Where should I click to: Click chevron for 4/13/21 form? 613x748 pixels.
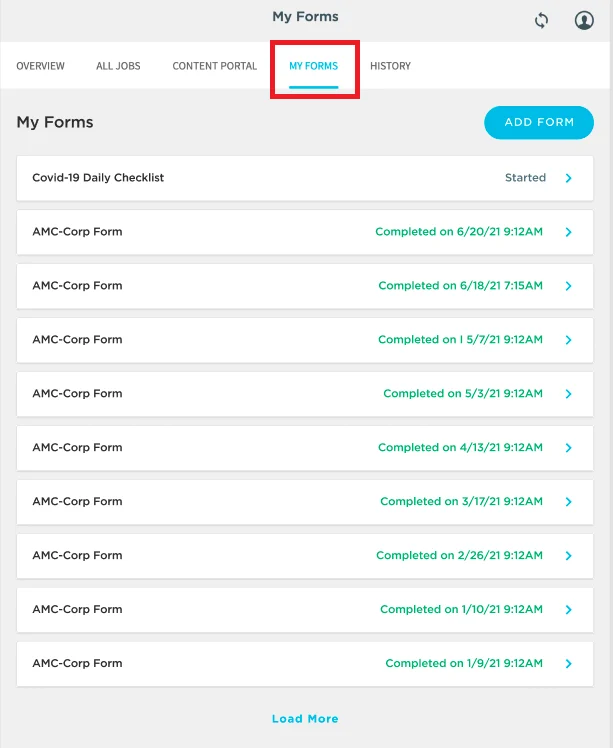tap(568, 447)
